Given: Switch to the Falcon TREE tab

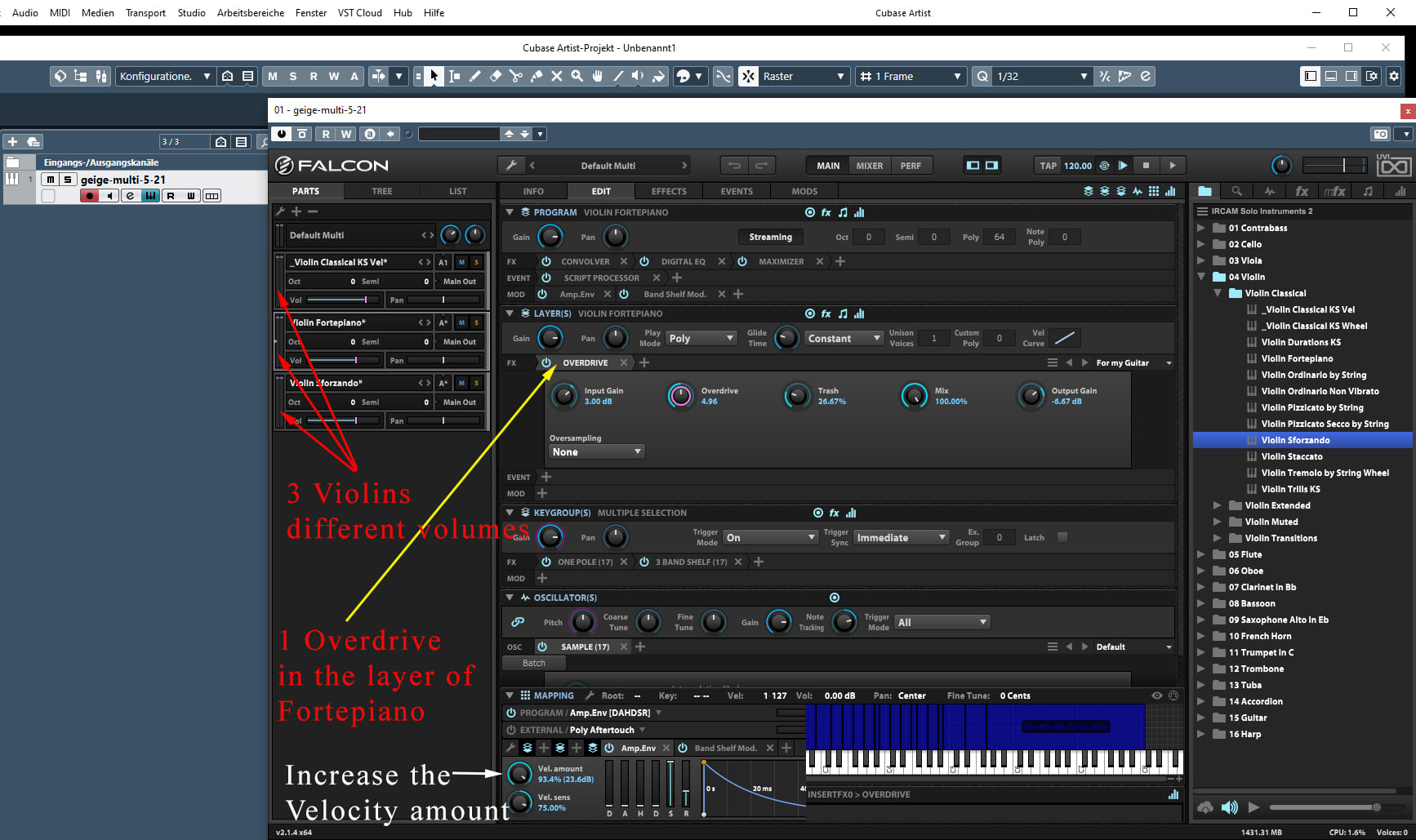Looking at the screenshot, I should [x=382, y=191].
